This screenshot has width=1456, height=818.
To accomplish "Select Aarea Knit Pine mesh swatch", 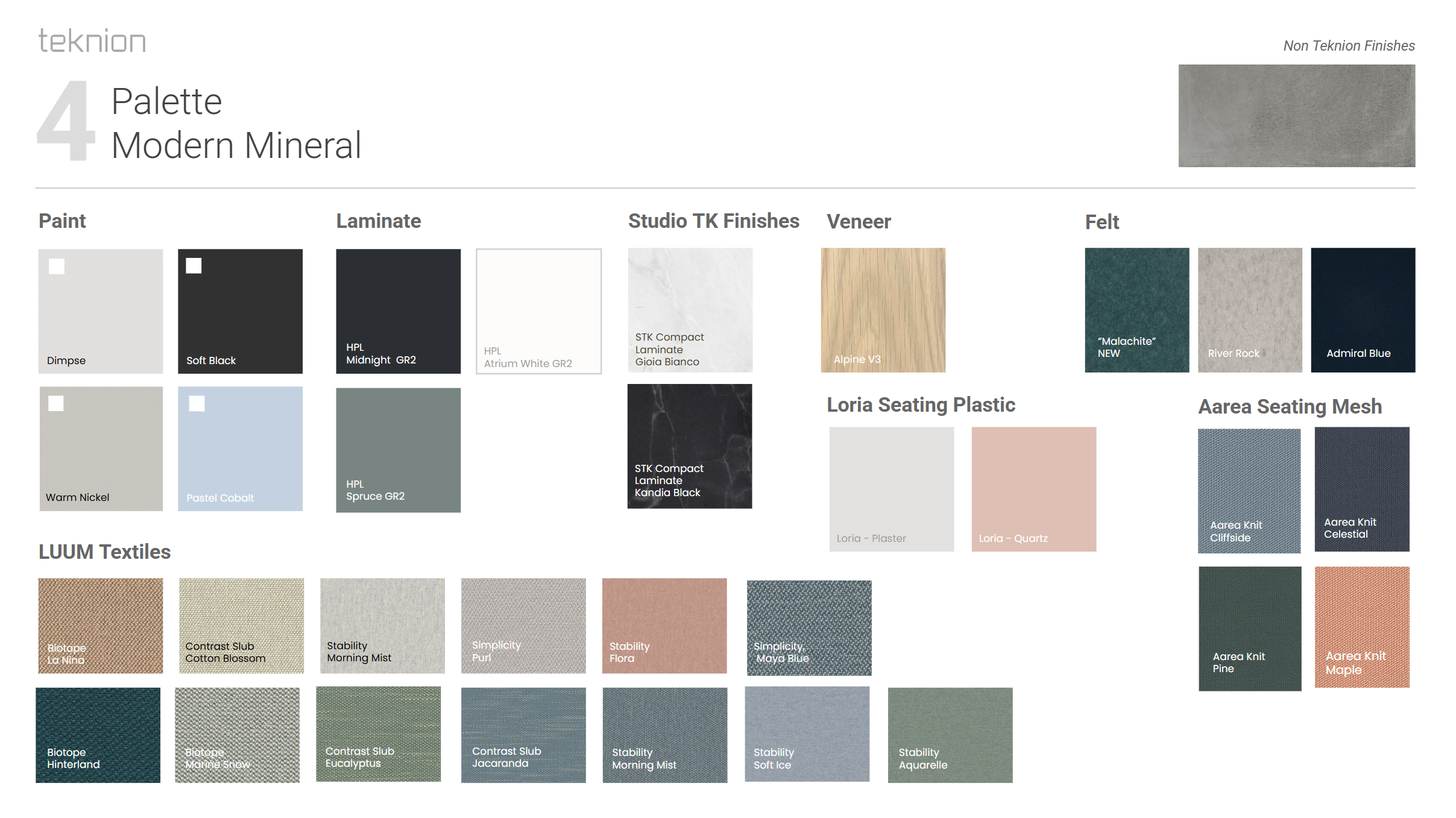I will pos(1250,629).
